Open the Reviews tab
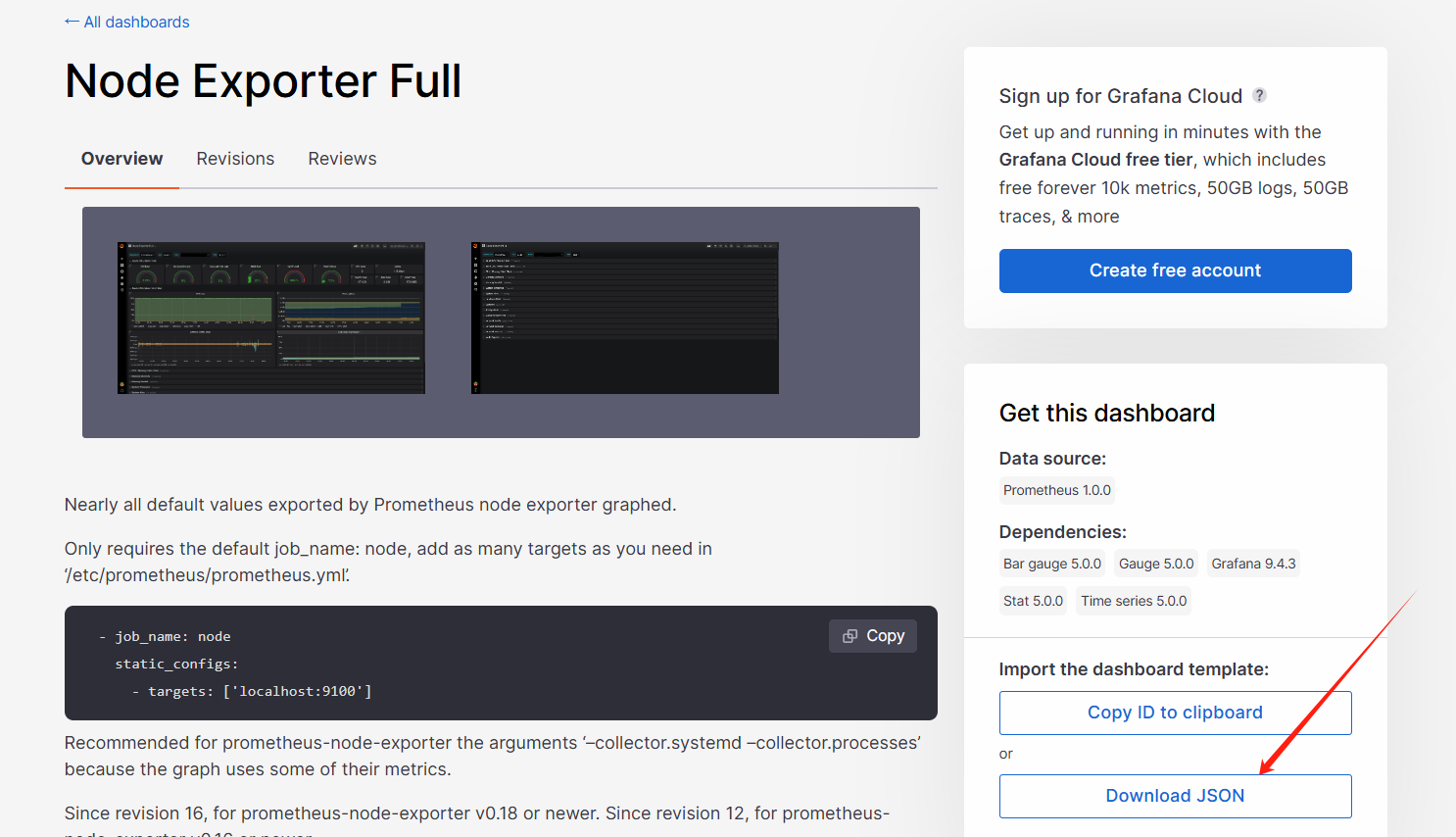Image resolution: width=1456 pixels, height=837 pixels. click(342, 159)
